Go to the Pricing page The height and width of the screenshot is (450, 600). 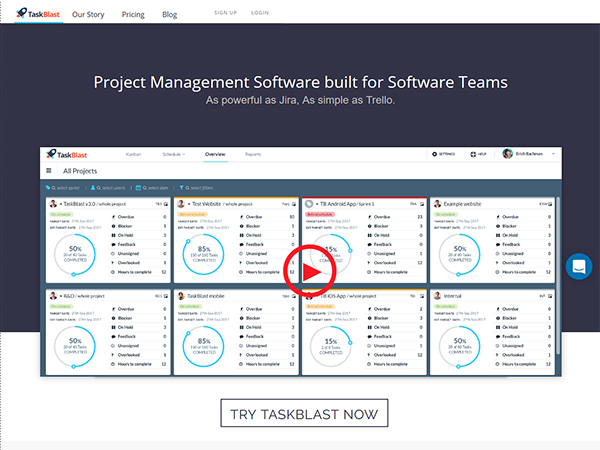click(x=133, y=15)
